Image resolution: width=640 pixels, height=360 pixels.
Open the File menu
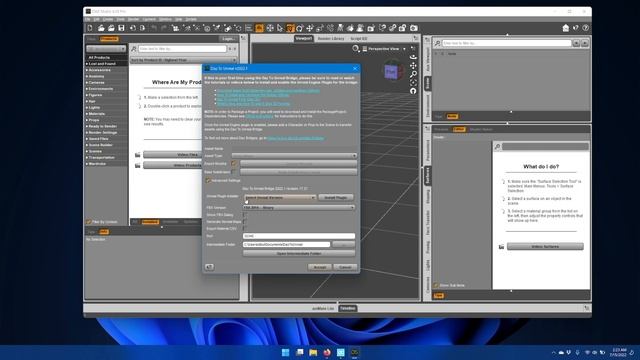click(x=87, y=19)
